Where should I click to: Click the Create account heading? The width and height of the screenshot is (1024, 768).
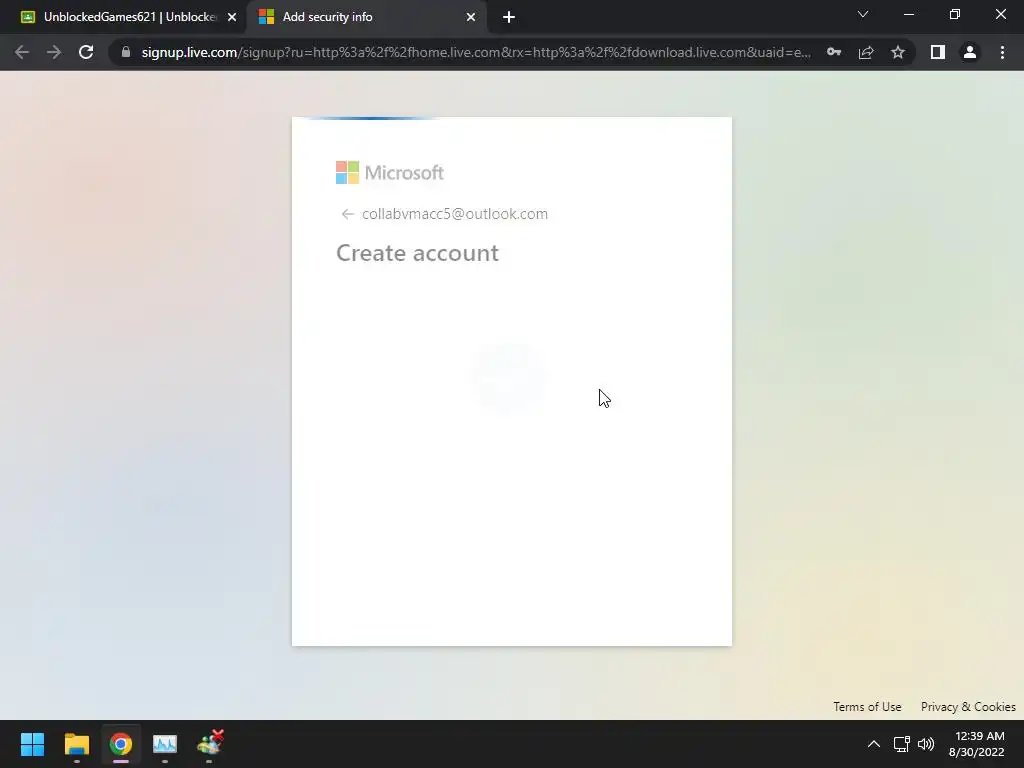click(x=417, y=253)
